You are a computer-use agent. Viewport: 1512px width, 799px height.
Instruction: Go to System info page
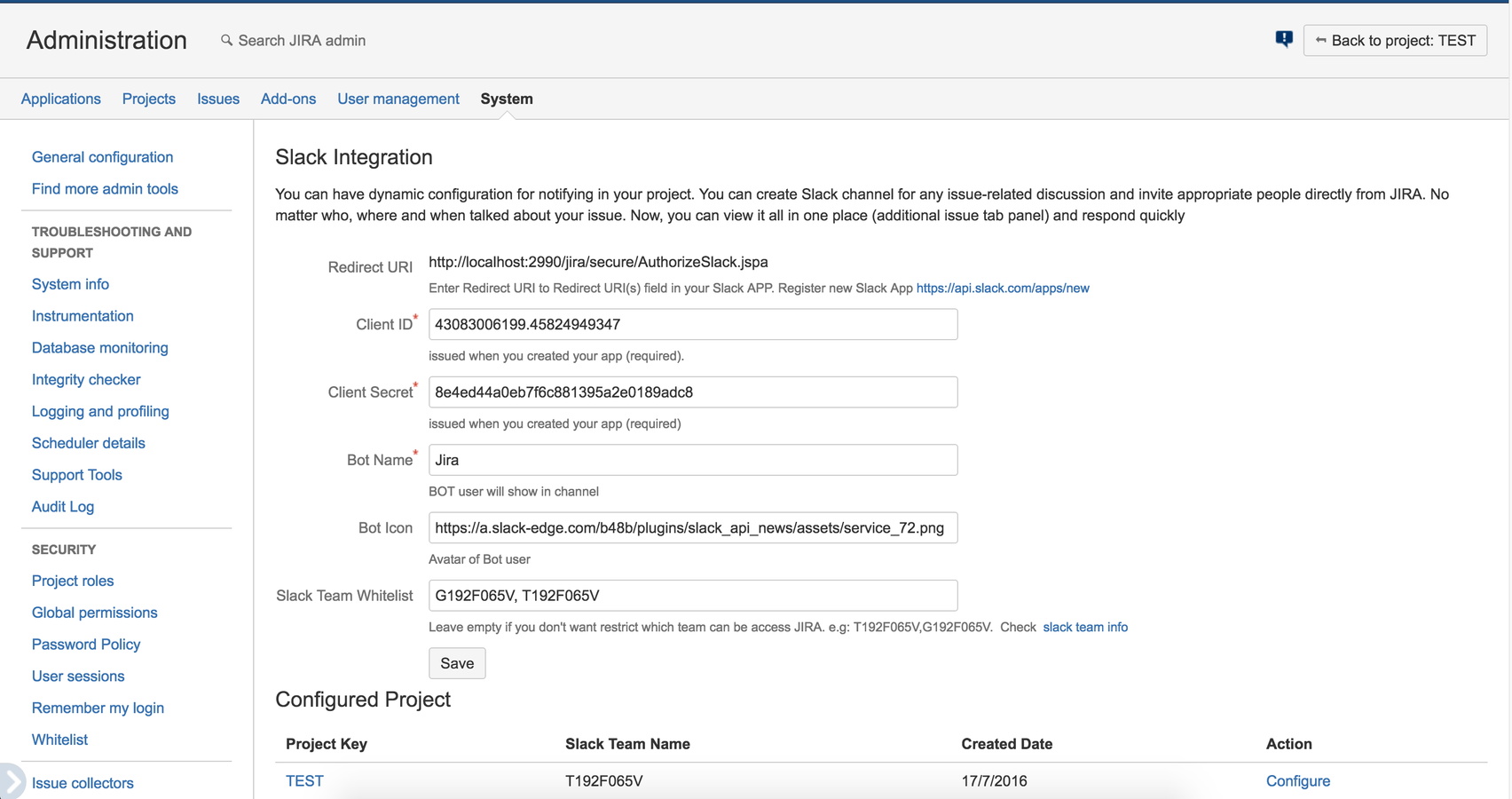[70, 284]
